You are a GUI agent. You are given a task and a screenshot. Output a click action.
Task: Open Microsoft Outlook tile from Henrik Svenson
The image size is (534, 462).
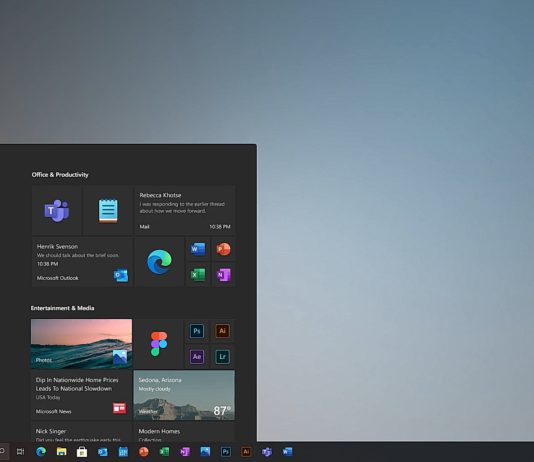pyautogui.click(x=82, y=262)
